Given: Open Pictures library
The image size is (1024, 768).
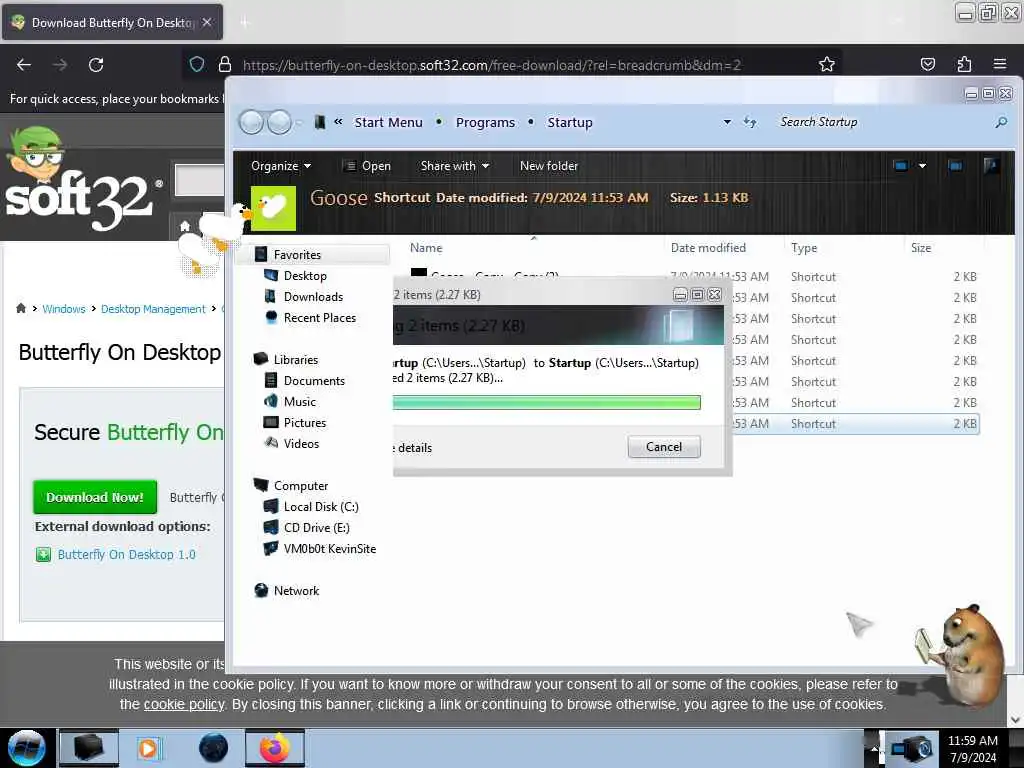Looking at the screenshot, I should pos(304,422).
